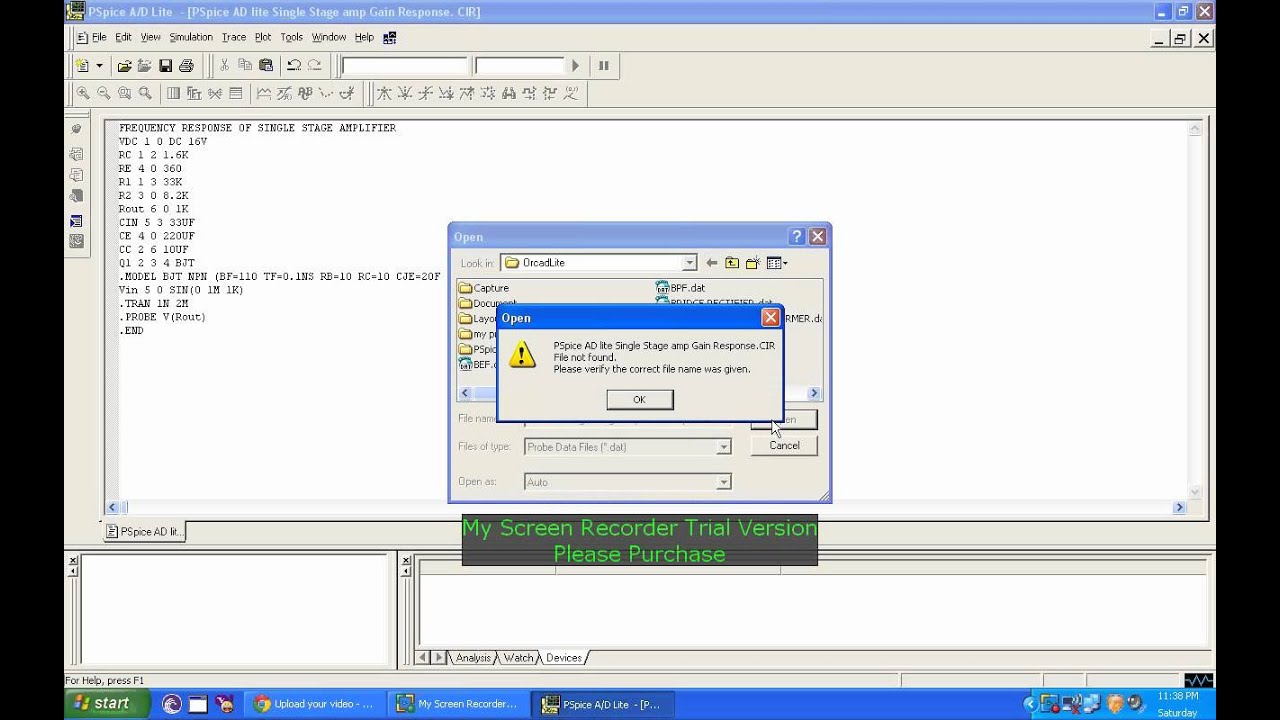Toggle the Log X Axis icon
The image size is (1280, 720).
pyautogui.click(x=173, y=94)
